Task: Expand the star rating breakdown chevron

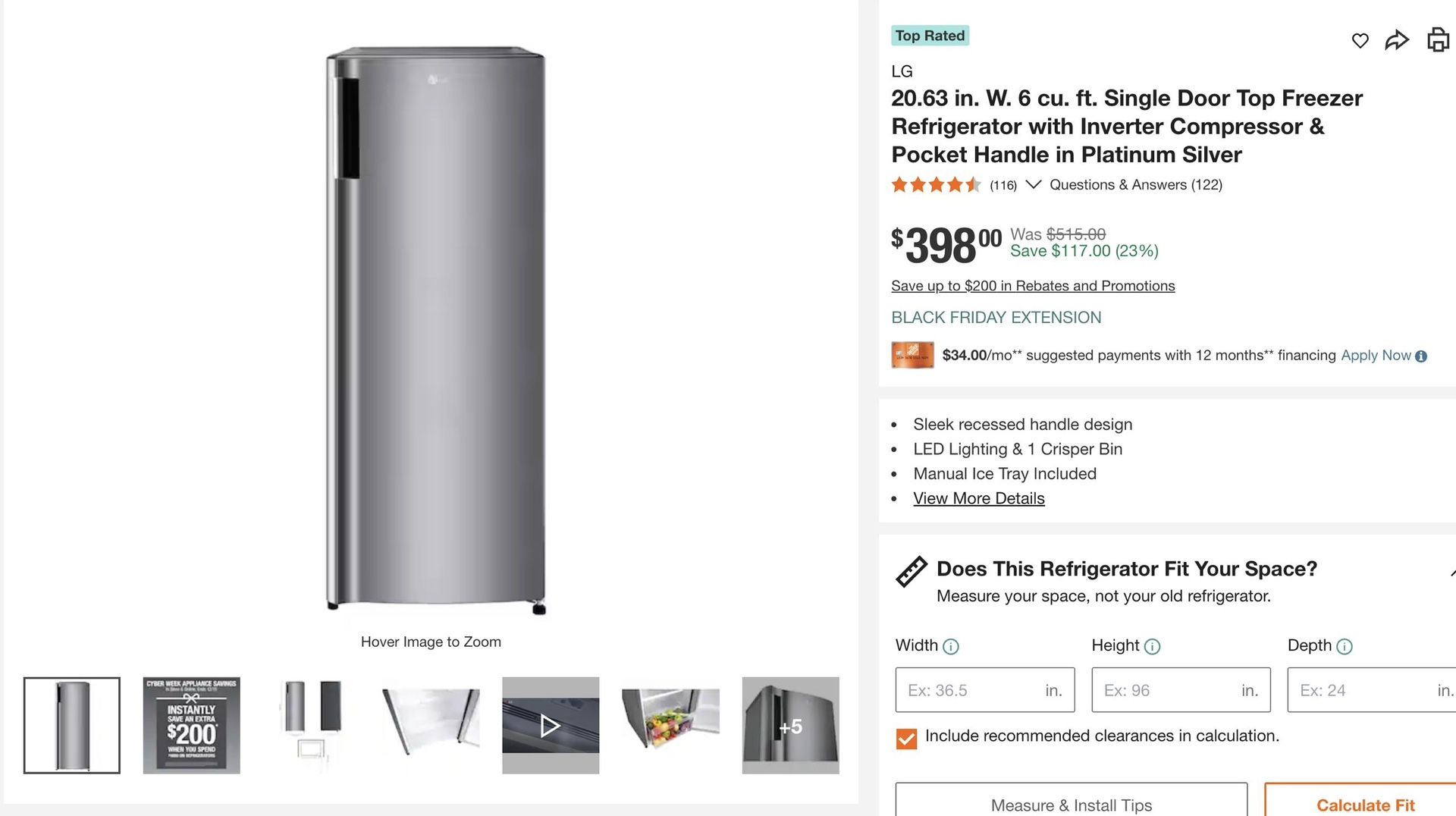Action: tap(1033, 184)
